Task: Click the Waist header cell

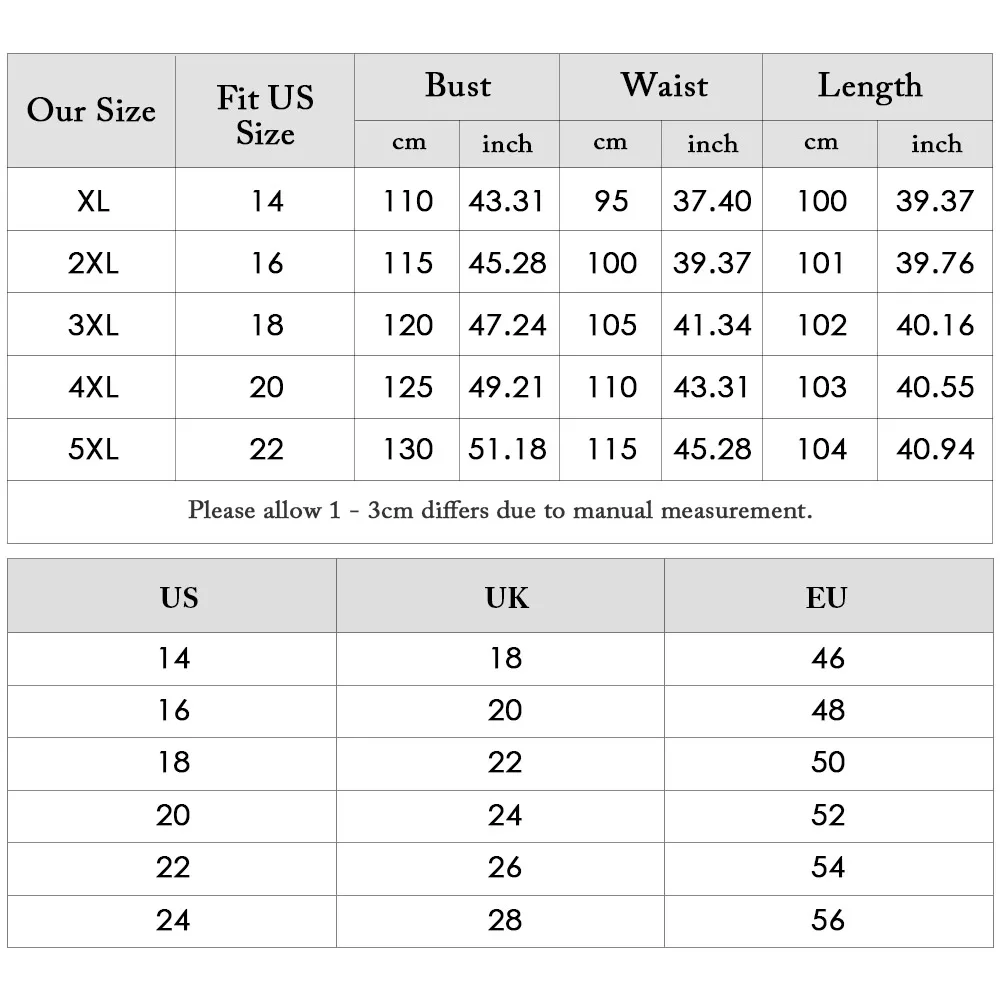Action: (661, 87)
